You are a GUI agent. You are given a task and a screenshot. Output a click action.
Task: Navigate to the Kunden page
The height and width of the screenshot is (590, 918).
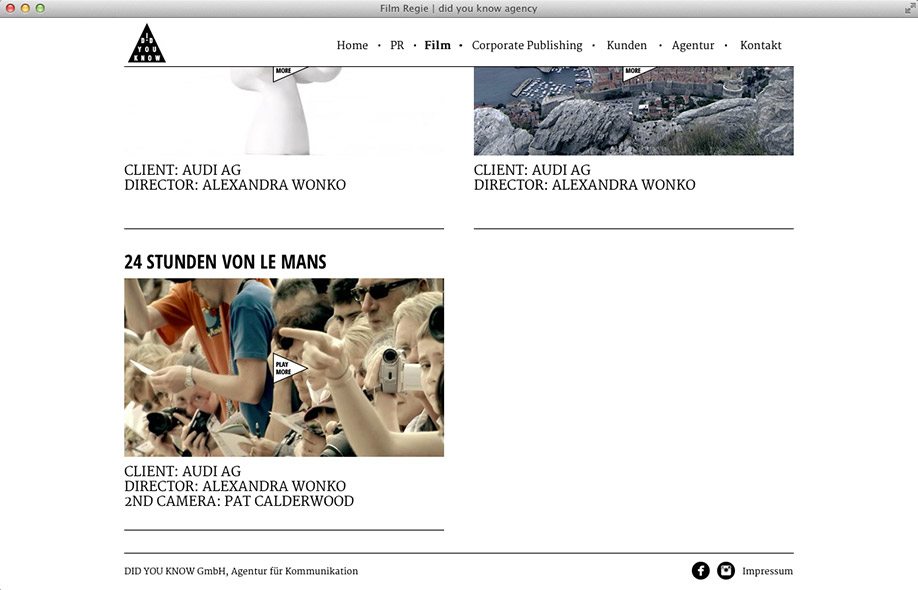click(x=626, y=45)
